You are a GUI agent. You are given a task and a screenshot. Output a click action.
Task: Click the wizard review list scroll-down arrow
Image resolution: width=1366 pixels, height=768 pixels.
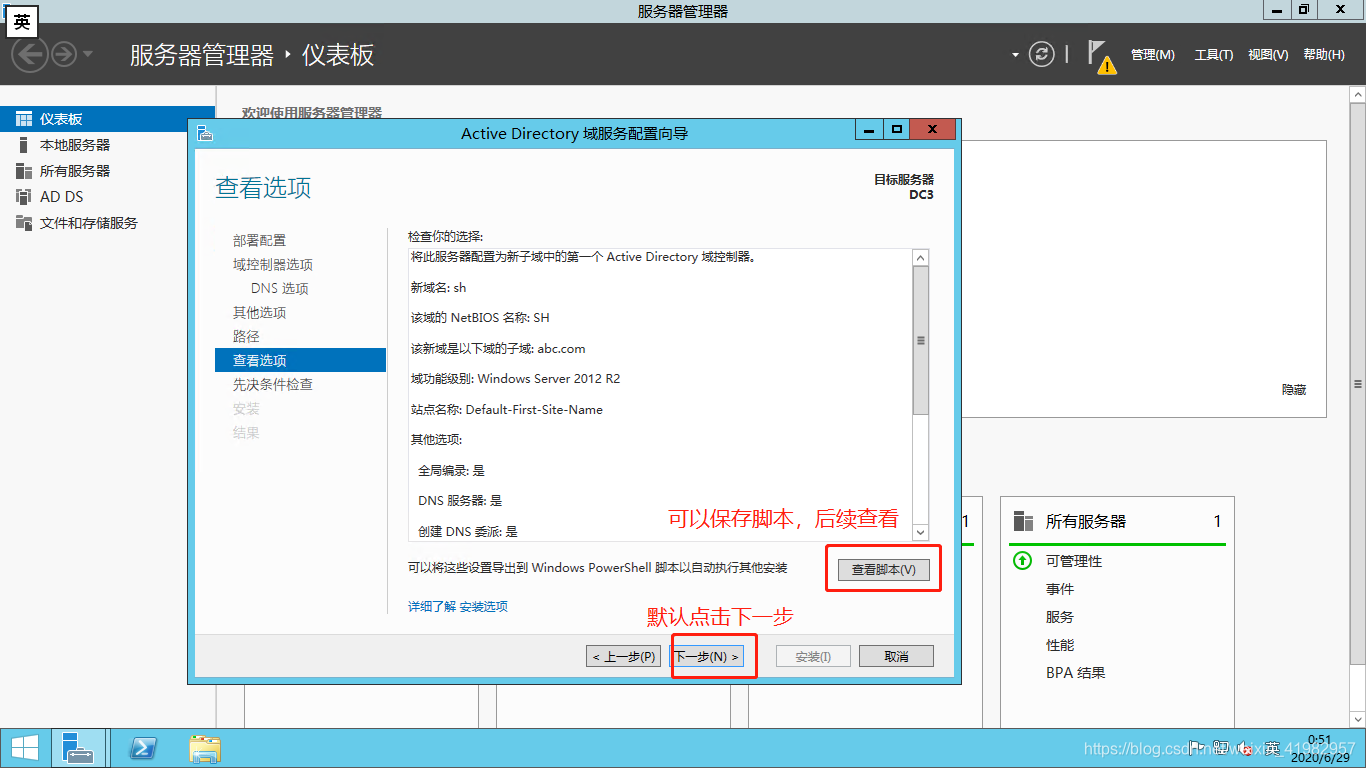point(921,533)
